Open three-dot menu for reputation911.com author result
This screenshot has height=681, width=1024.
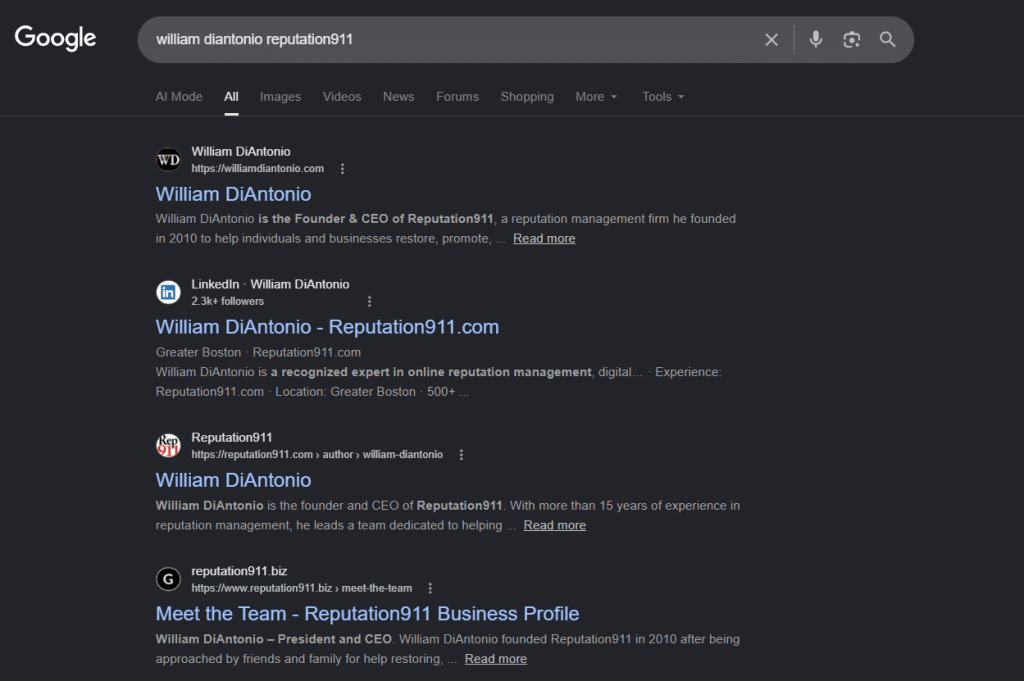pyautogui.click(x=461, y=454)
